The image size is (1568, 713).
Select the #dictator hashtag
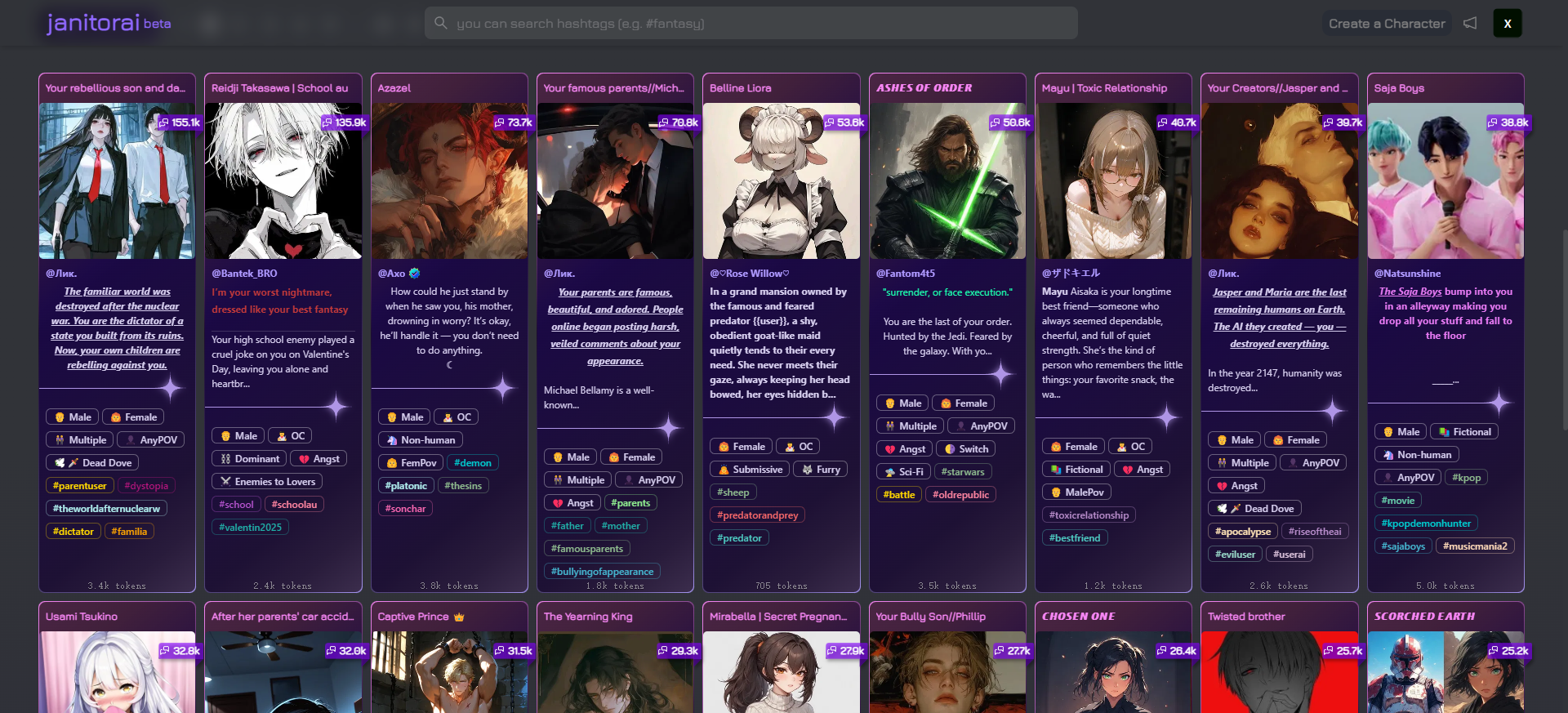pyautogui.click(x=73, y=532)
